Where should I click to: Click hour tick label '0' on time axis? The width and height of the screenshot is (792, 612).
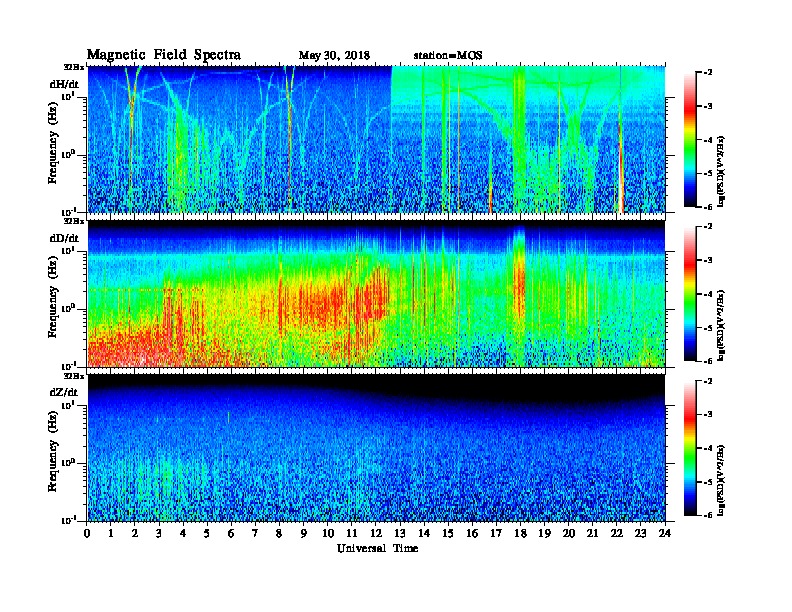(x=87, y=533)
